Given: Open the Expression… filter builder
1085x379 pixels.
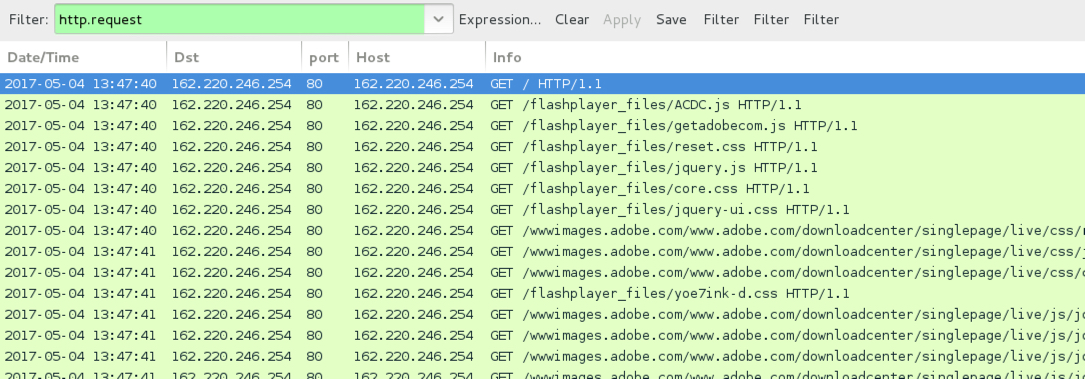Looking at the screenshot, I should tap(500, 19).
